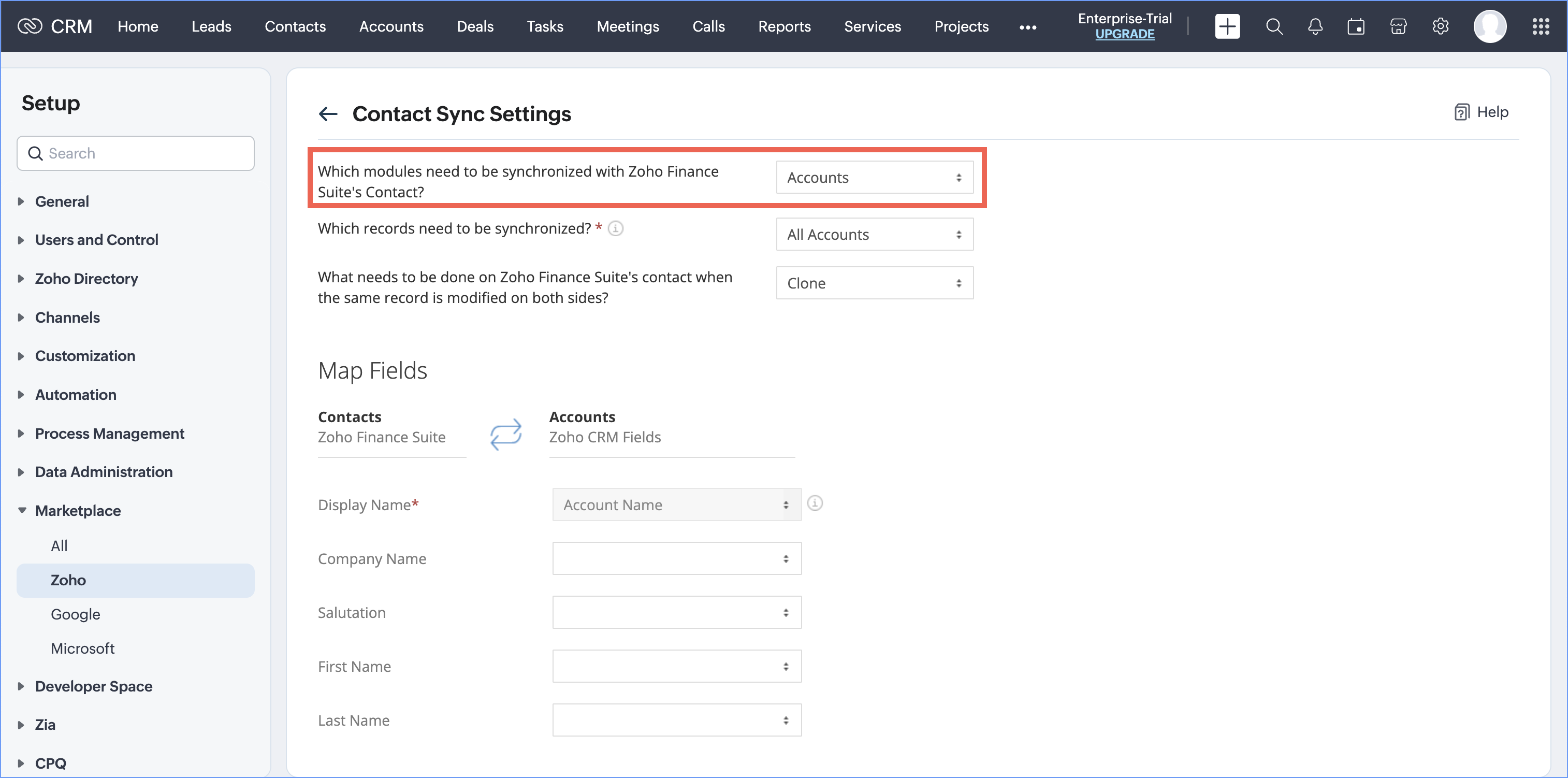Click the settings gear icon
The height and width of the screenshot is (778, 1568).
point(1440,27)
